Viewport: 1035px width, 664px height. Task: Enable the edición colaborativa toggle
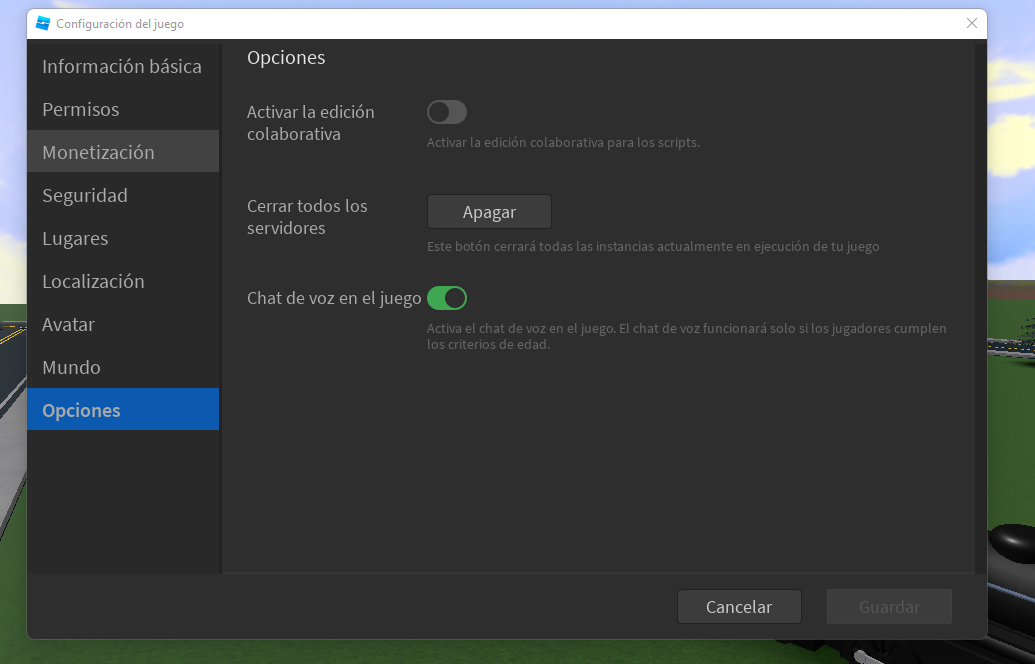(447, 112)
